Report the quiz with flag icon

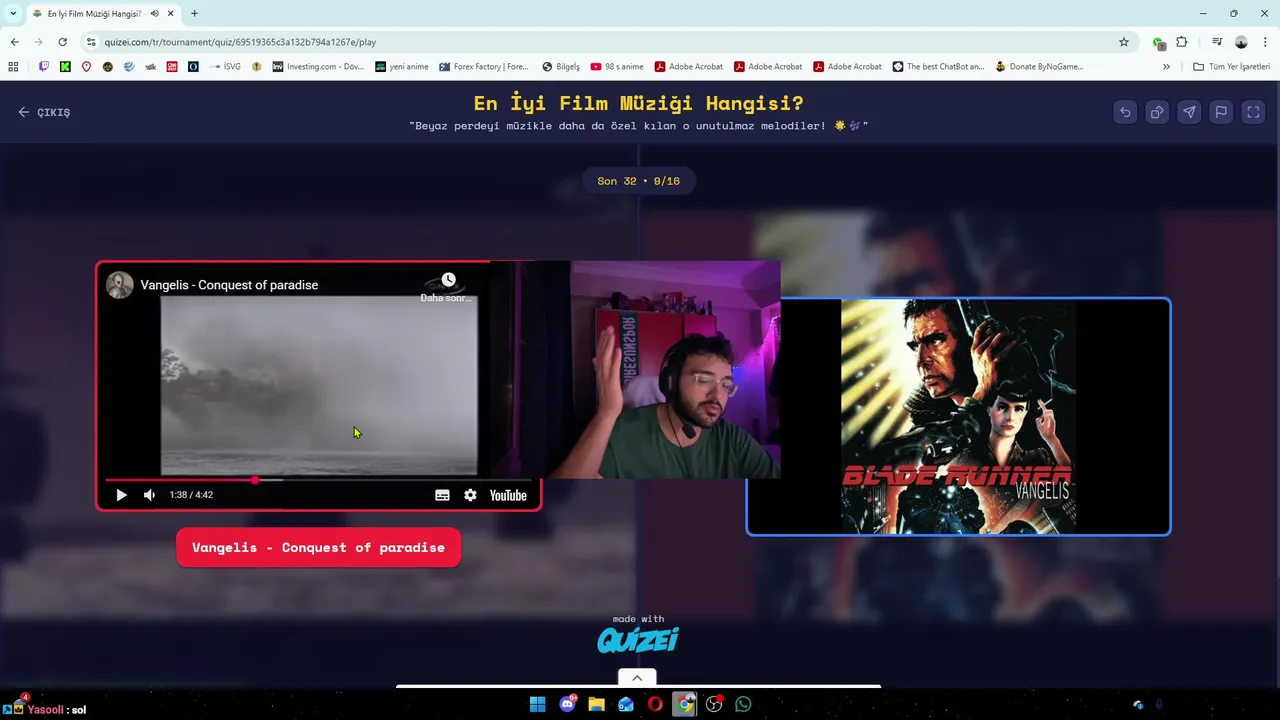tap(1221, 112)
